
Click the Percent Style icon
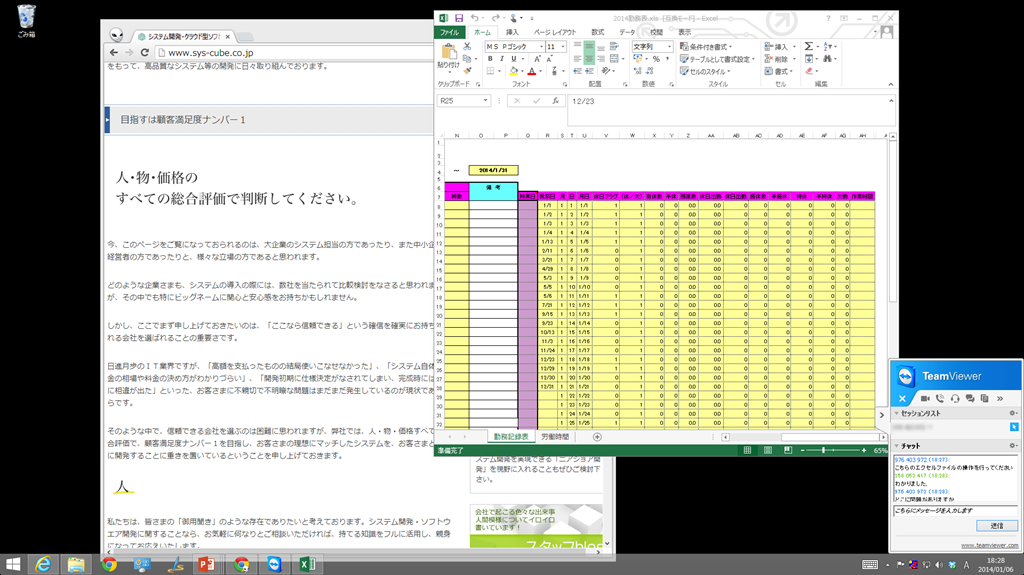click(656, 59)
